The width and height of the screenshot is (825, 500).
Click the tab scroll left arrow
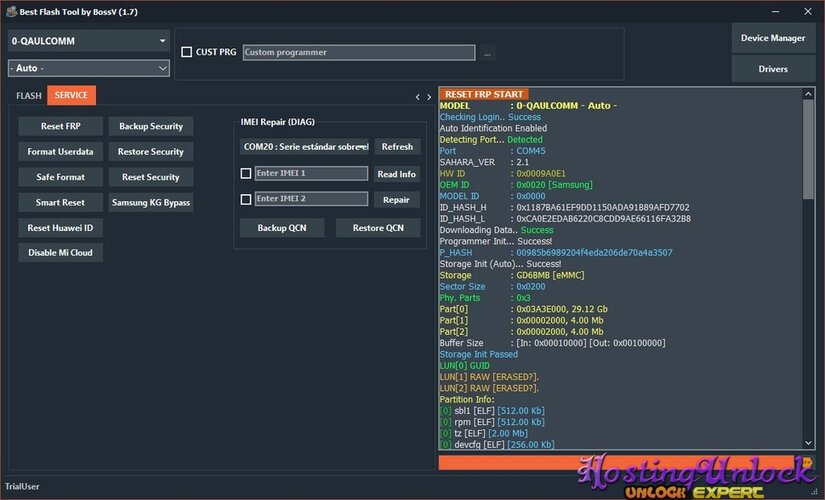tap(418, 97)
